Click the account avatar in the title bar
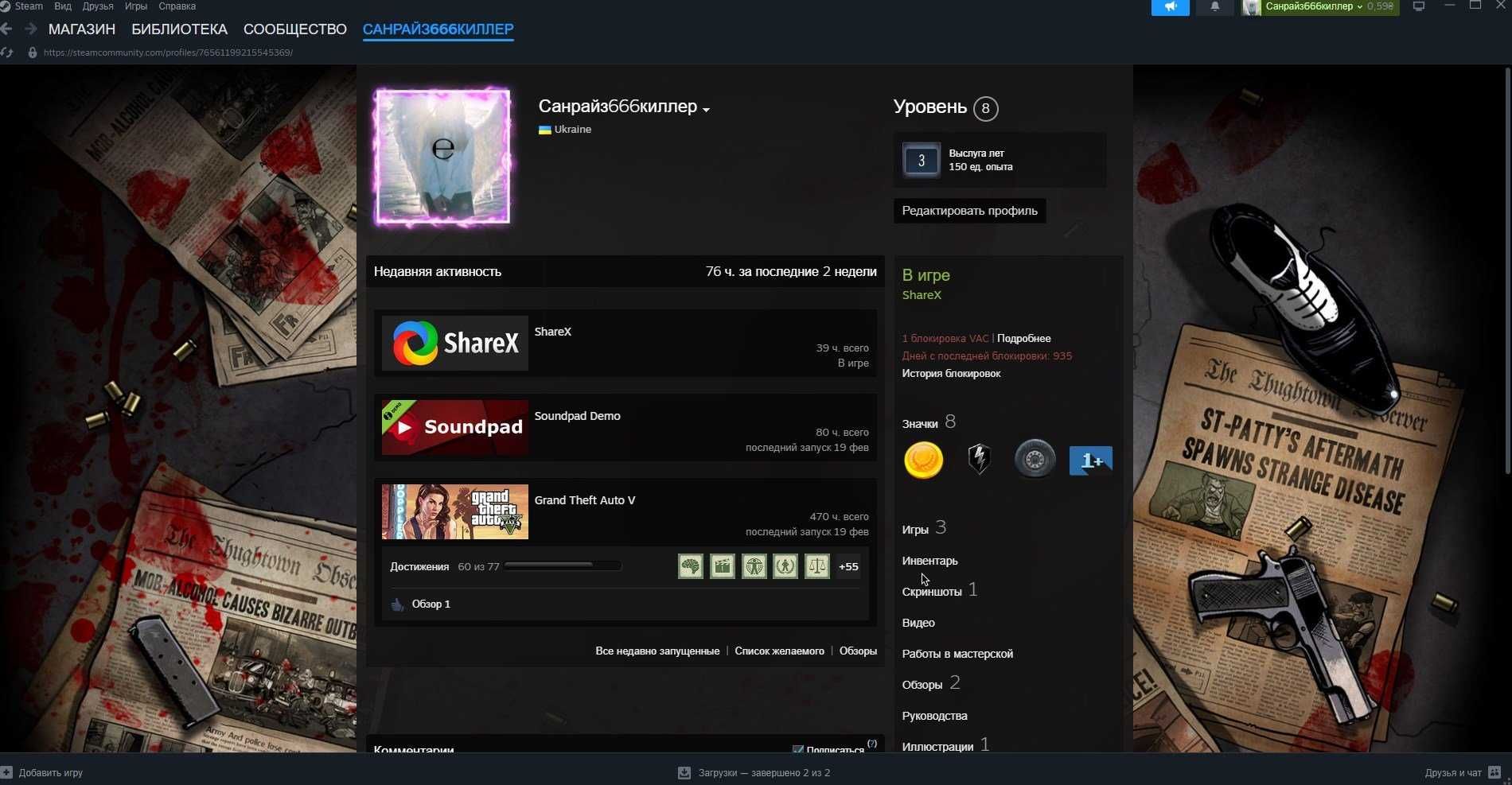 1252,7
